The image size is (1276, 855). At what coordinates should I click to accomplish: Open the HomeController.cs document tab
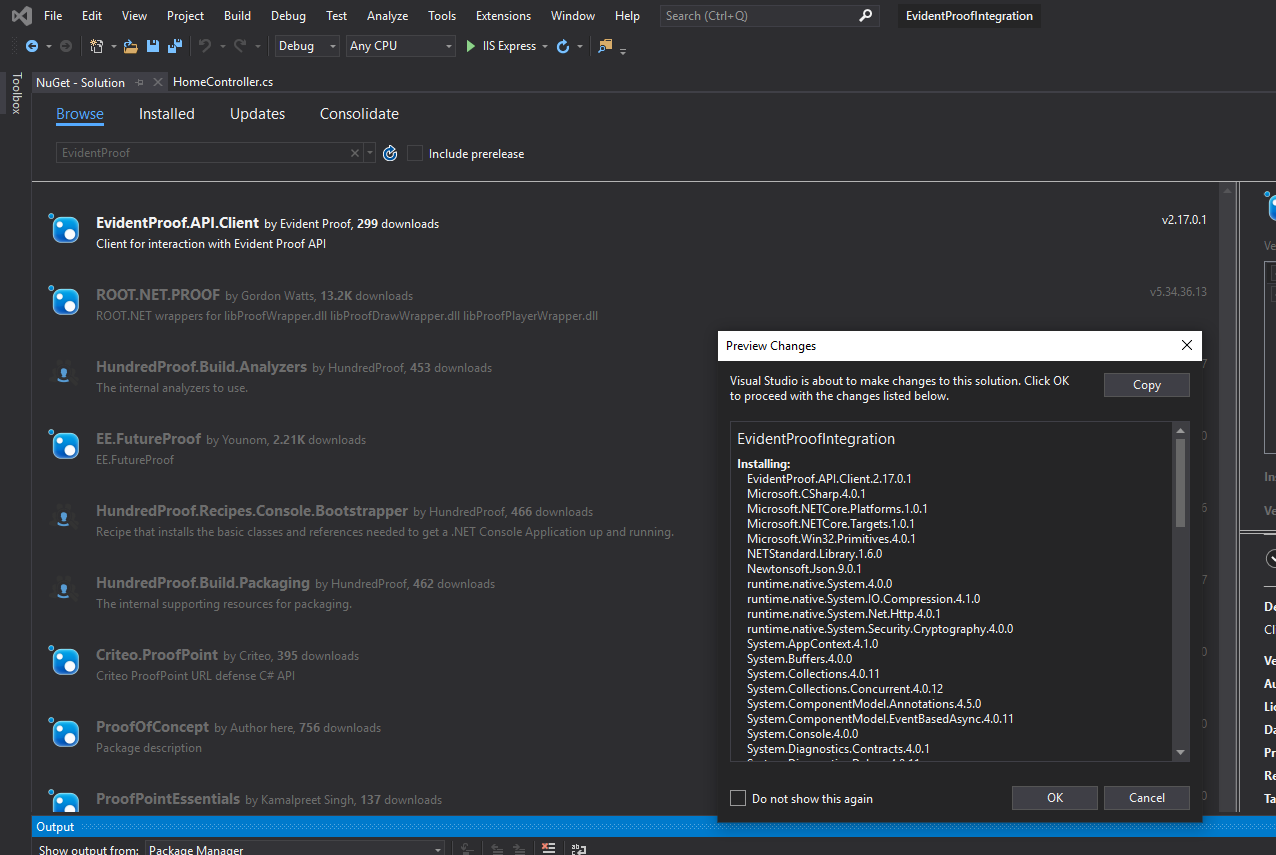coord(223,82)
